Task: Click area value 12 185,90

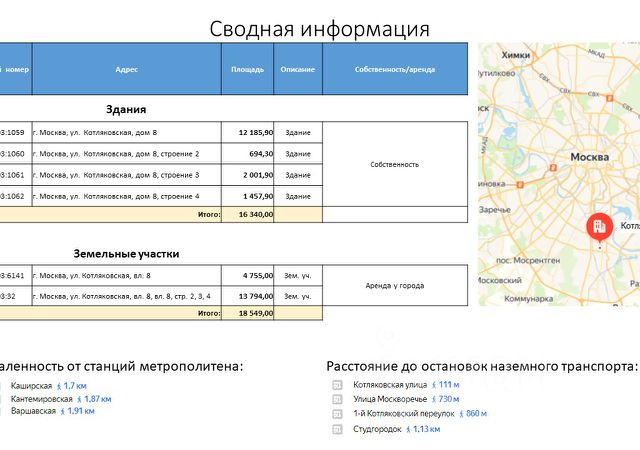Action: tap(256, 132)
